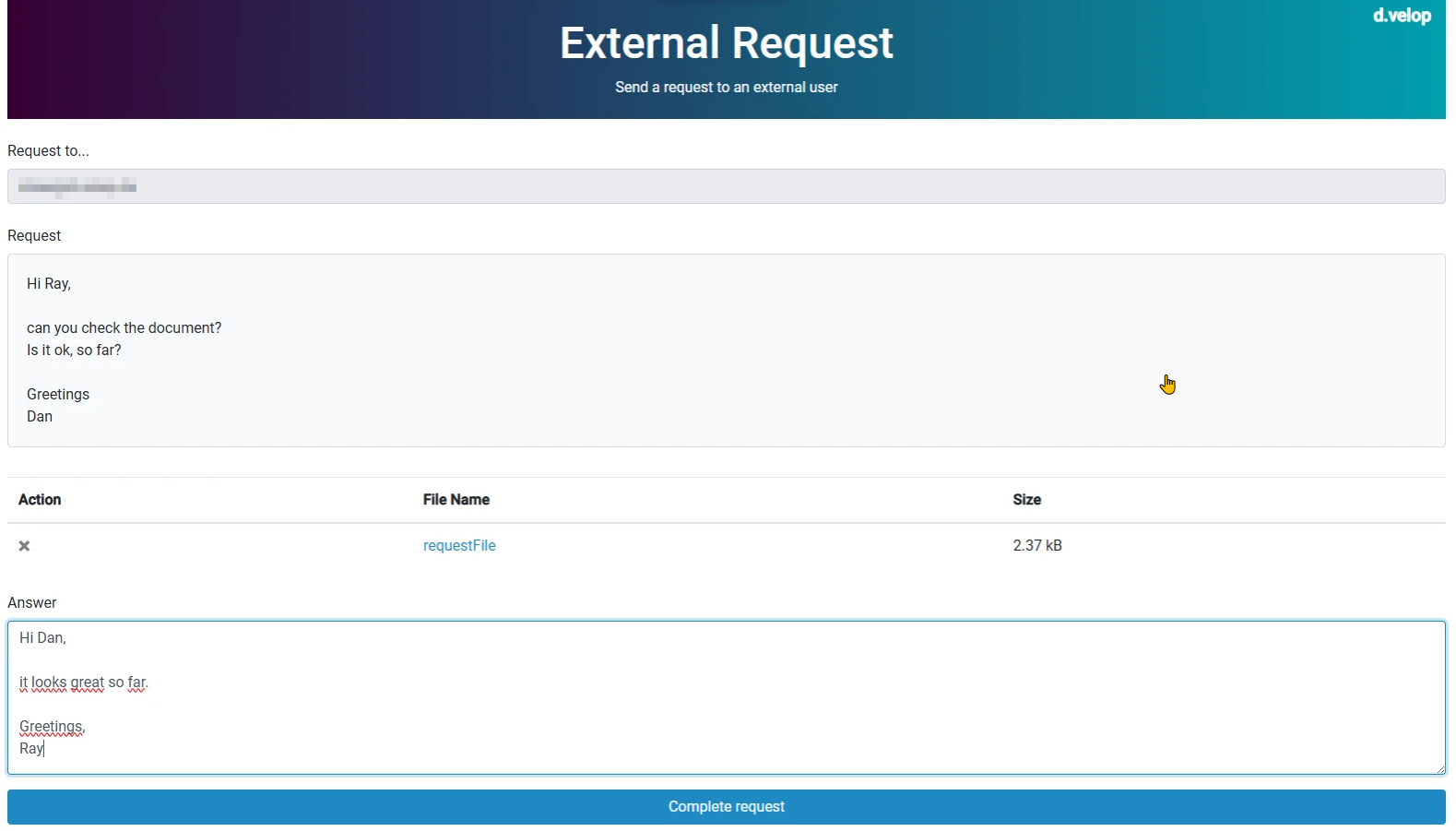The width and height of the screenshot is (1456, 831).
Task: Open the requestFile link
Action: pos(459,546)
